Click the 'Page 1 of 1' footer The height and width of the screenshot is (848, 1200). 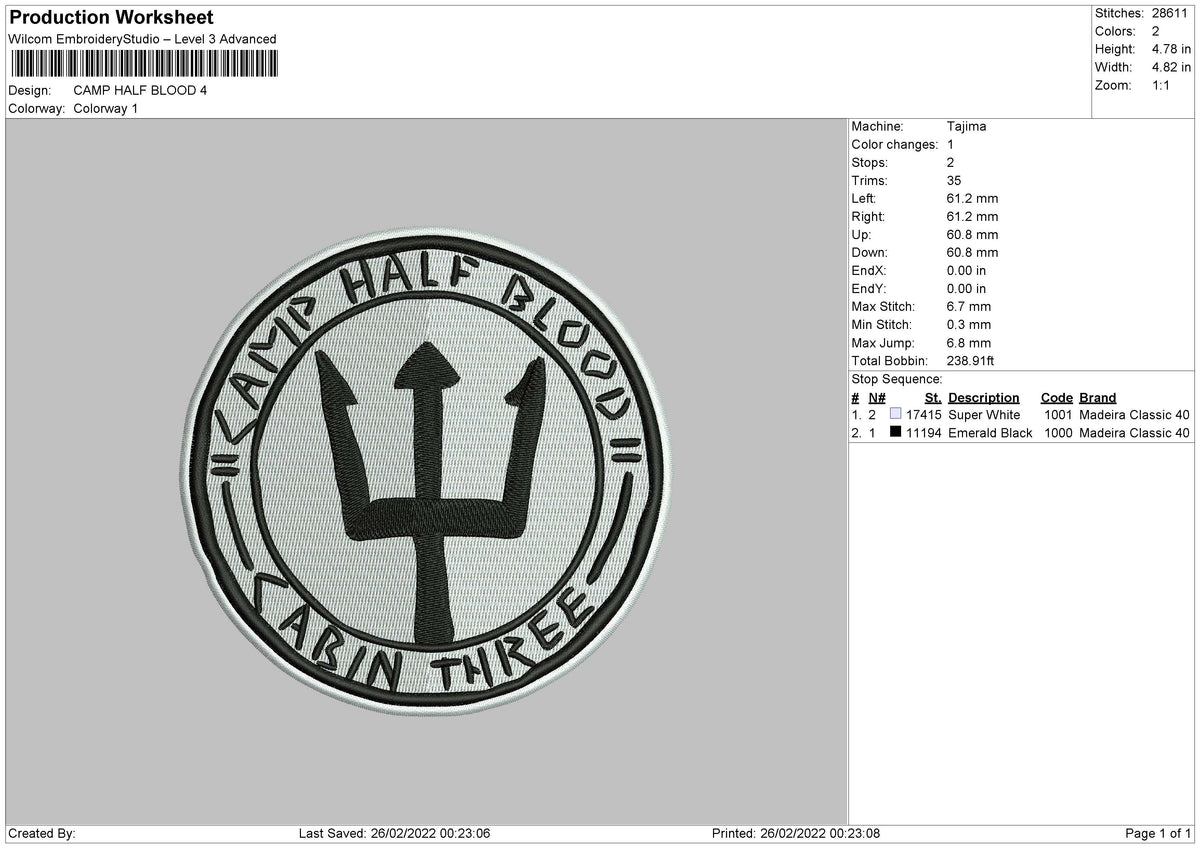[x=1158, y=833]
